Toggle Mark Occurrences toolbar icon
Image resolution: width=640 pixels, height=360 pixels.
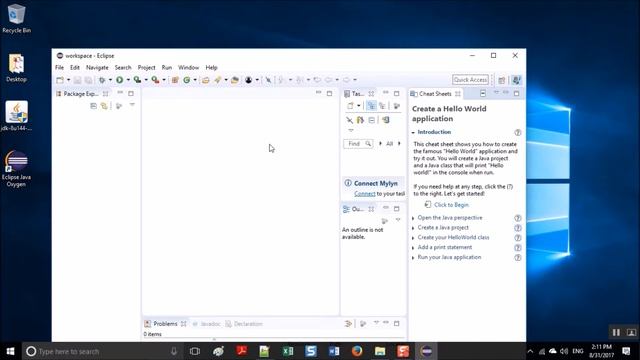pyautogui.click(x=268, y=80)
